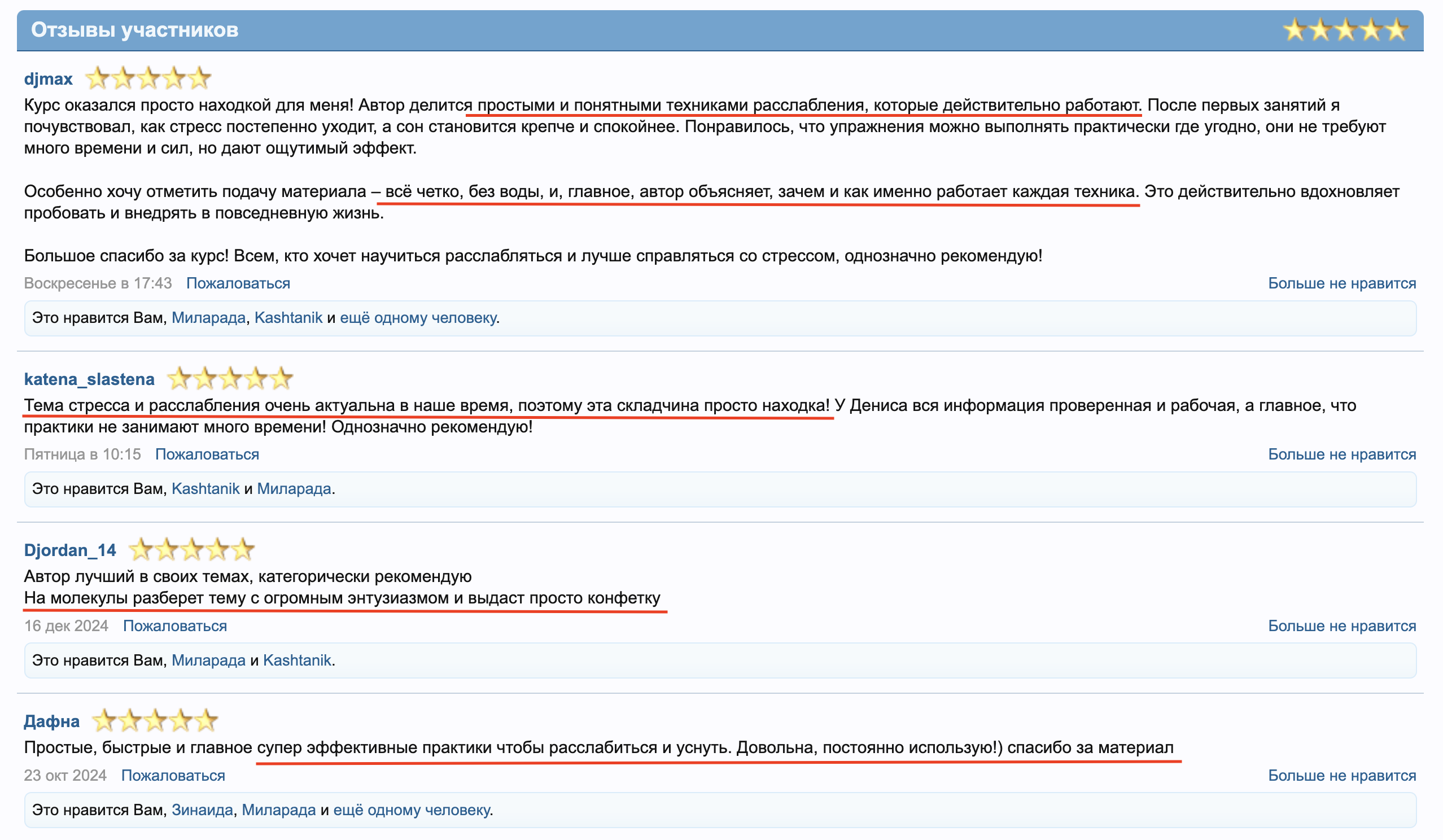Click the Отзывы участников header title
Screen dimensions: 1443x840
pyautogui.click(x=134, y=30)
